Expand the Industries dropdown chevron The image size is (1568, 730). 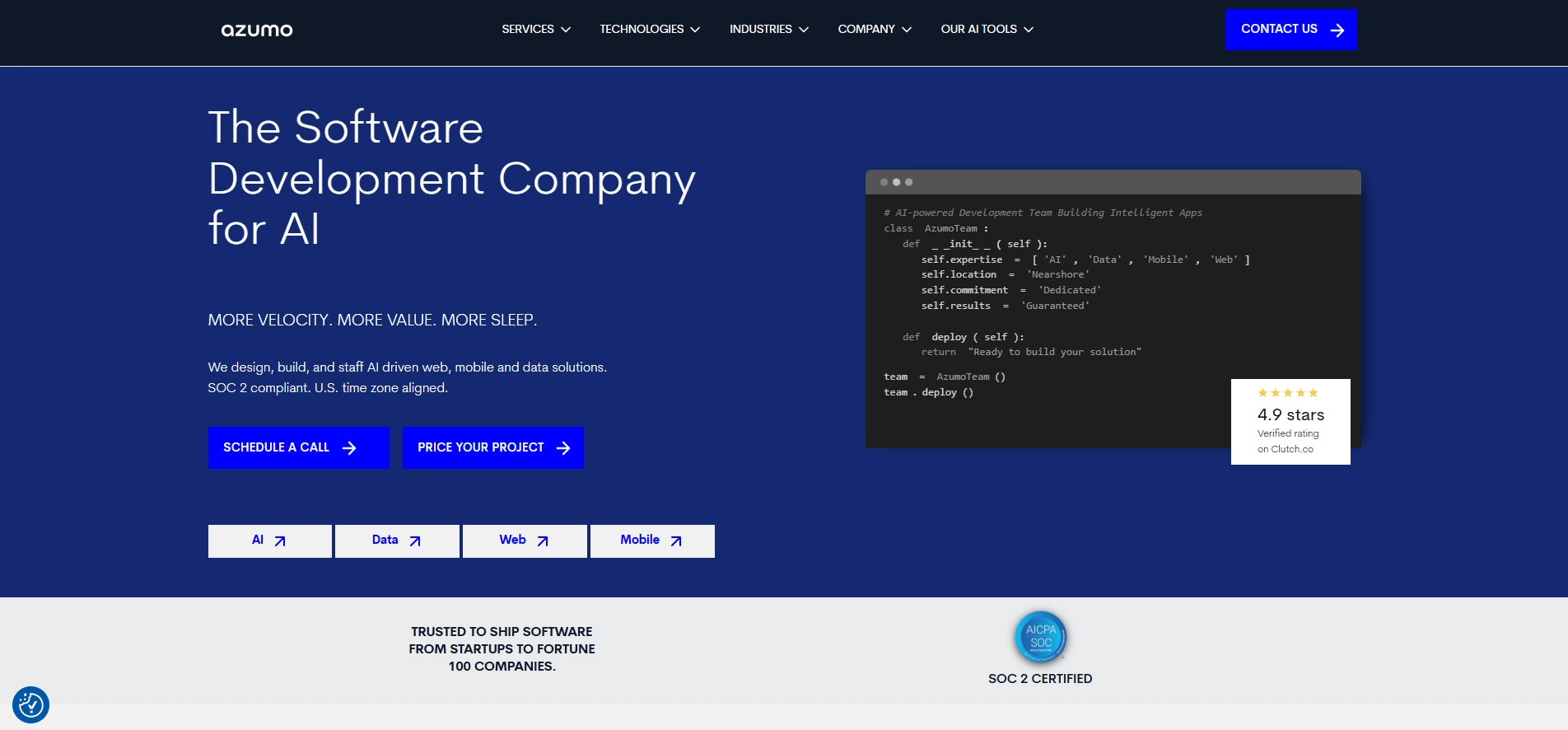804,30
